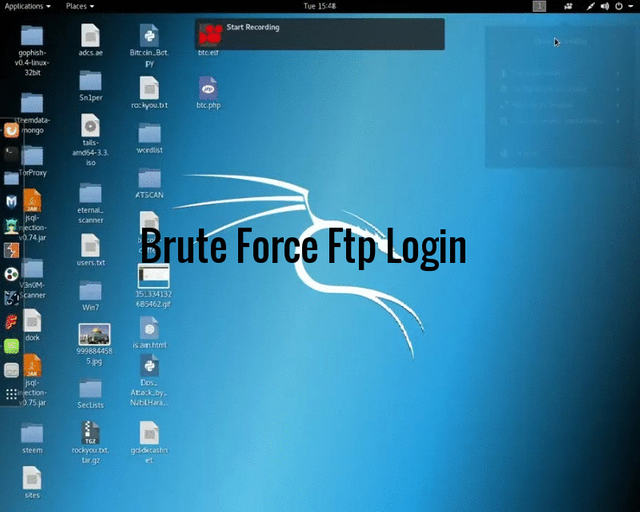Click the network connection tray icon
640x512 pixels.
click(591, 6)
